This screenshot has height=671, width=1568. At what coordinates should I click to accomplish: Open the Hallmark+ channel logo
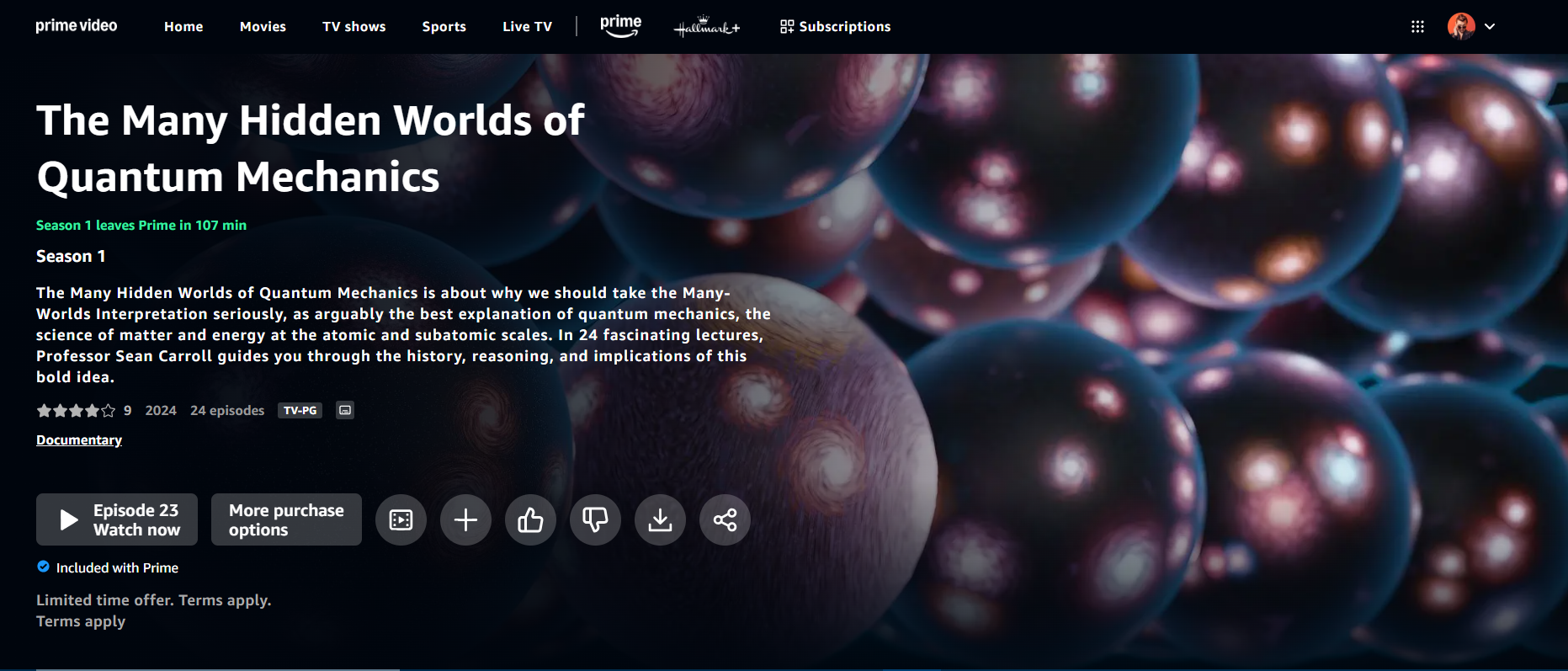[706, 27]
